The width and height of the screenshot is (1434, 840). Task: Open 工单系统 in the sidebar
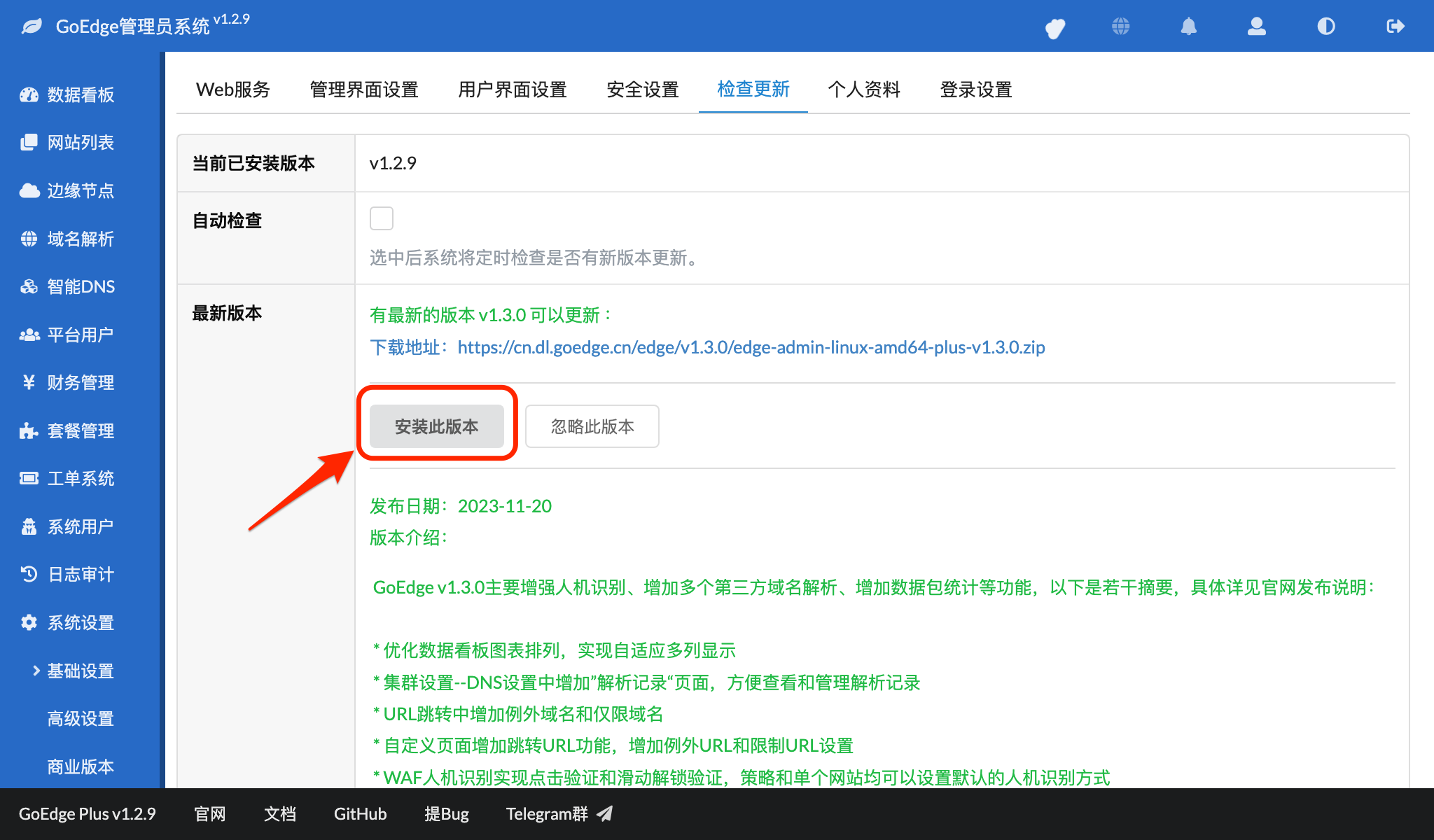[80, 478]
